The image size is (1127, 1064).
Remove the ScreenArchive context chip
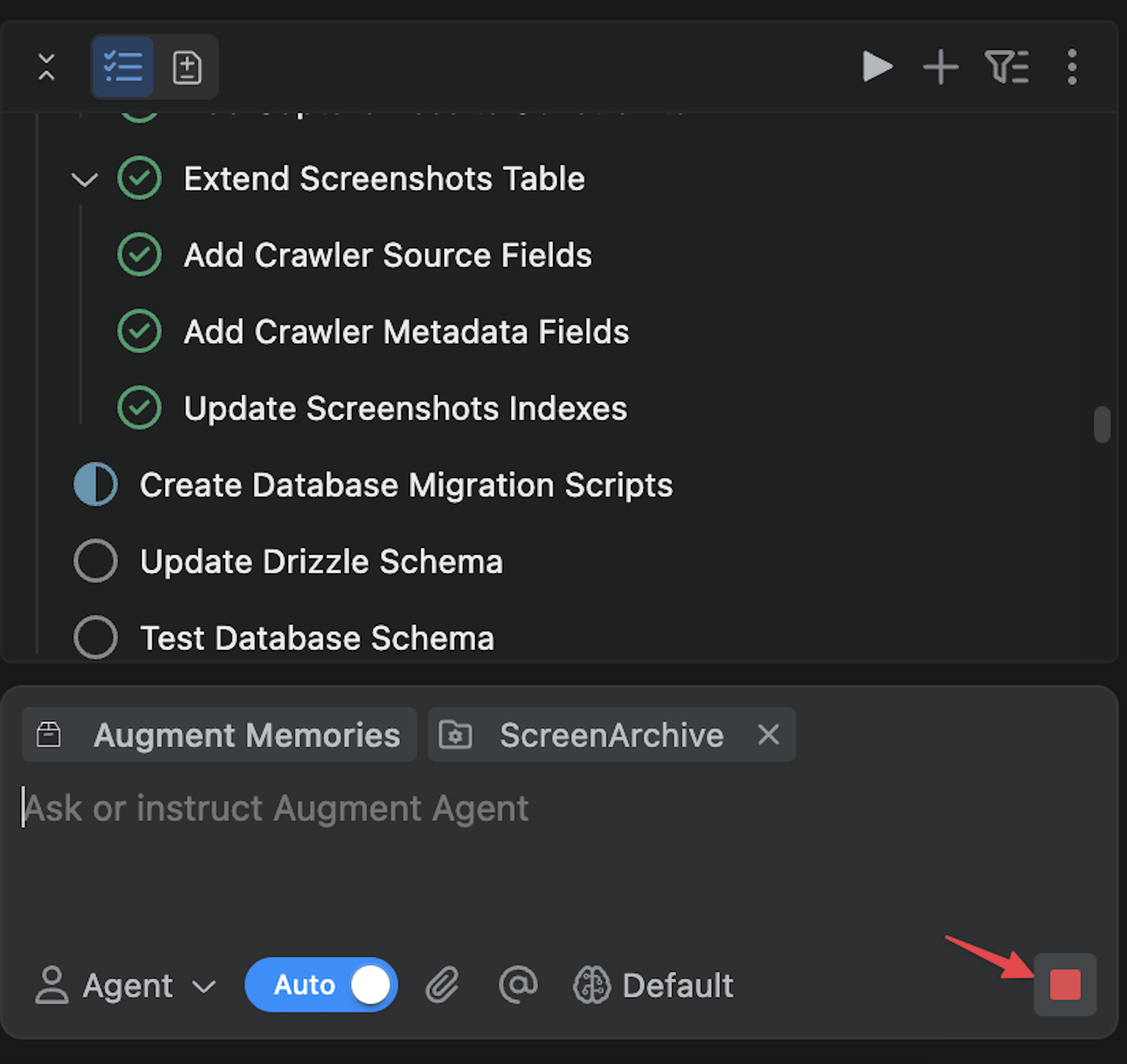[769, 734]
